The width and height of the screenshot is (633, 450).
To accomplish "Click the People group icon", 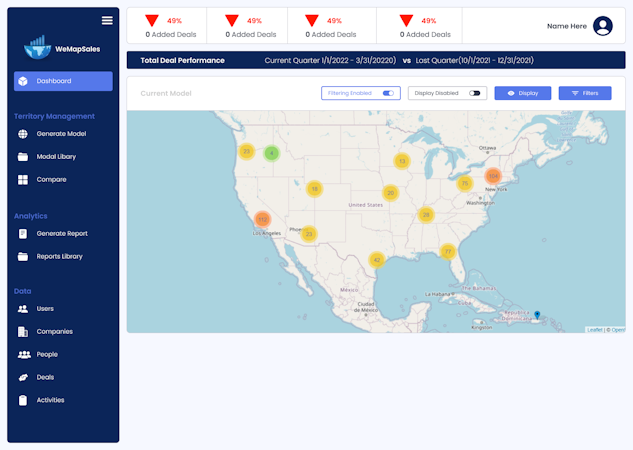I will (24, 354).
